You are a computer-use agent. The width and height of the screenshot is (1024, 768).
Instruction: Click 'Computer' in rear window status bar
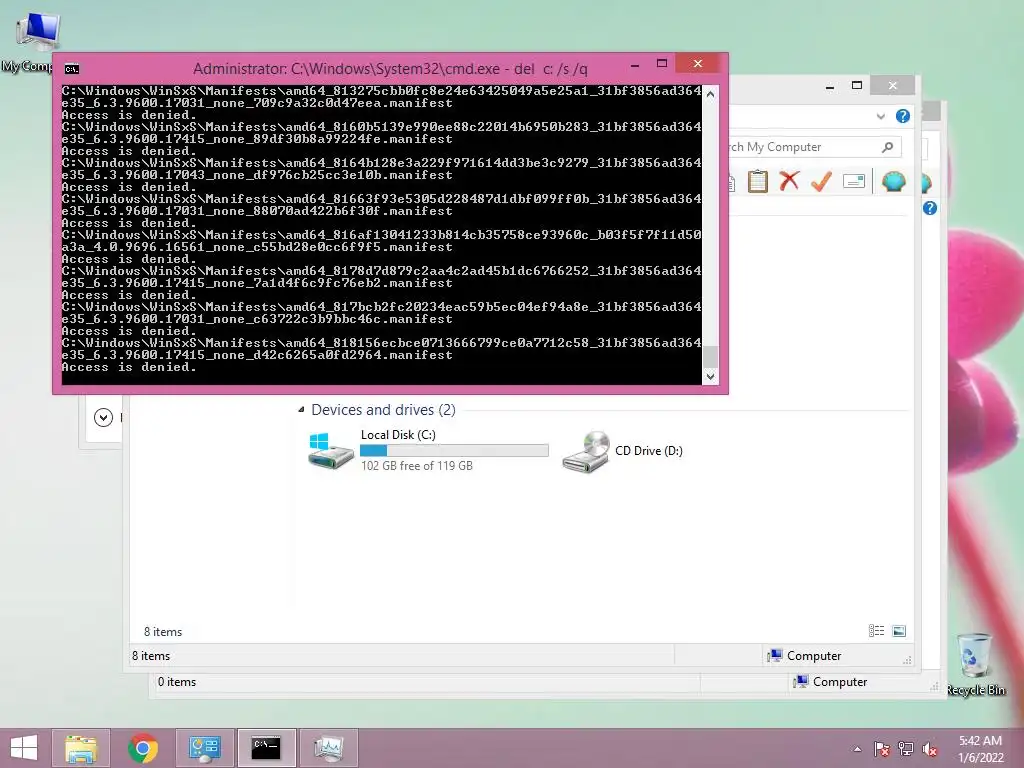point(840,682)
